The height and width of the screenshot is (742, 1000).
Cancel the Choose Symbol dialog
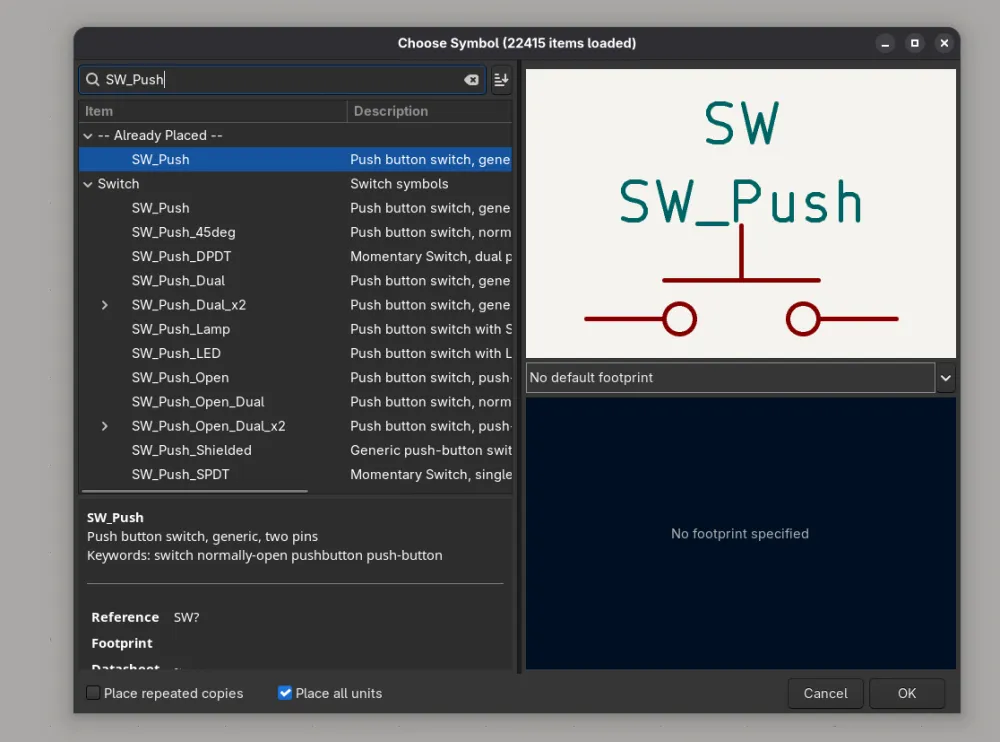pyautogui.click(x=825, y=693)
